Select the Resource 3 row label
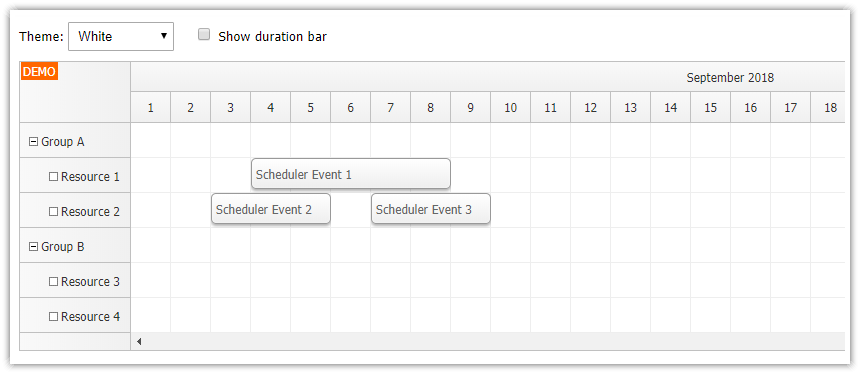 (x=75, y=281)
